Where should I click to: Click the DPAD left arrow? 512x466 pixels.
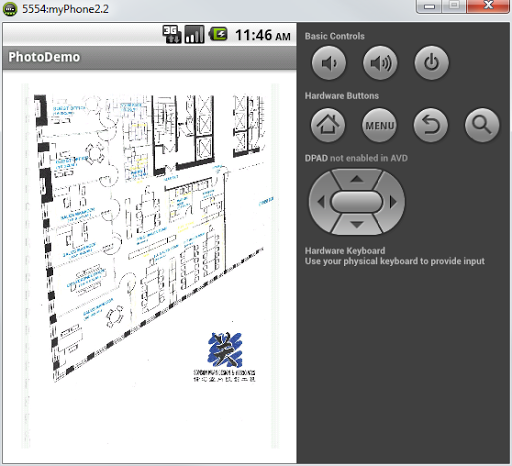(321, 202)
